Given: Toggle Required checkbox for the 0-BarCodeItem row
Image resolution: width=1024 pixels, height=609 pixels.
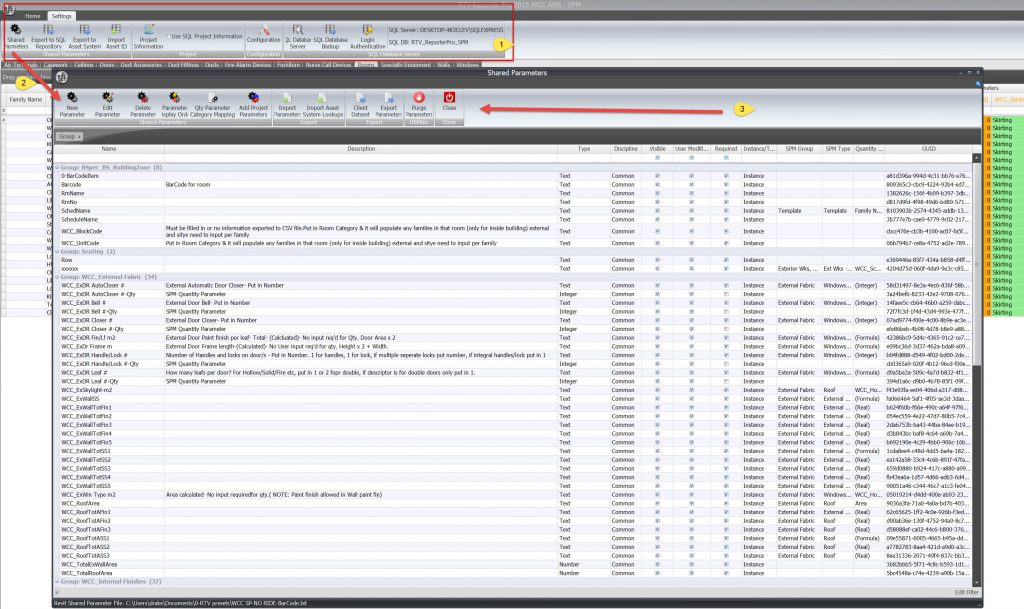Looking at the screenshot, I should point(726,175).
